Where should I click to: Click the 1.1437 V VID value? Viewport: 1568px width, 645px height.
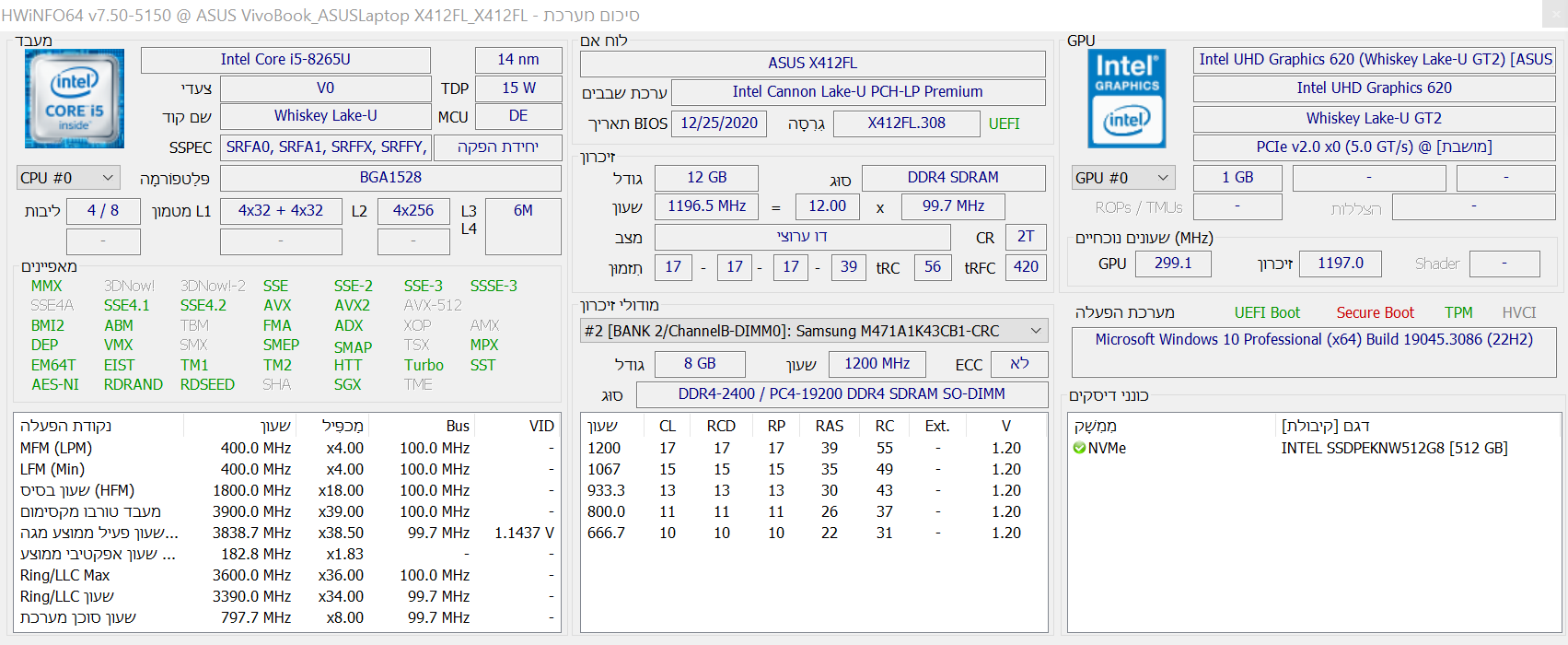(524, 533)
